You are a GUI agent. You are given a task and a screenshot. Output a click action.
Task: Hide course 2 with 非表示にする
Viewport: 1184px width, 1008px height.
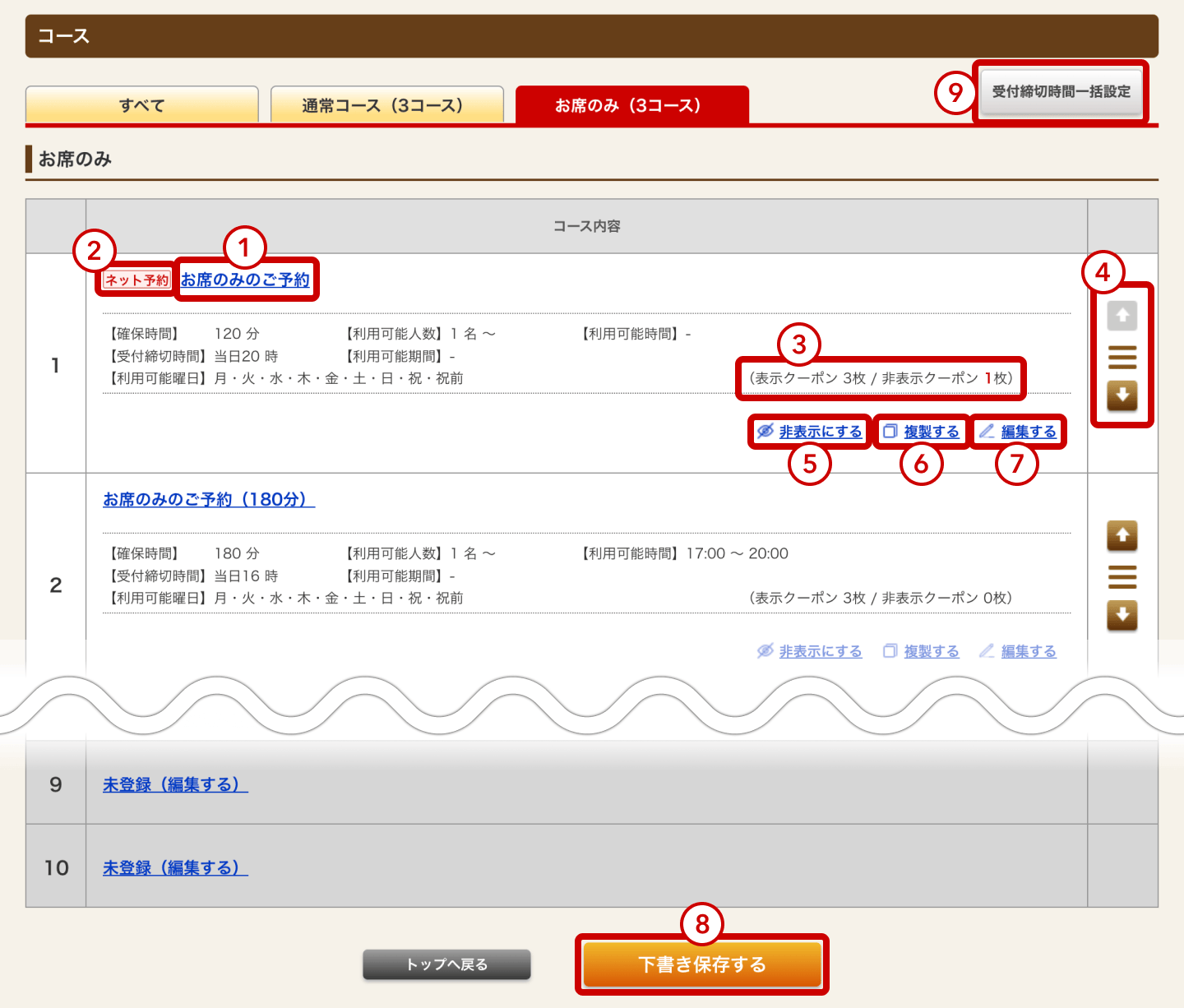coord(810,651)
